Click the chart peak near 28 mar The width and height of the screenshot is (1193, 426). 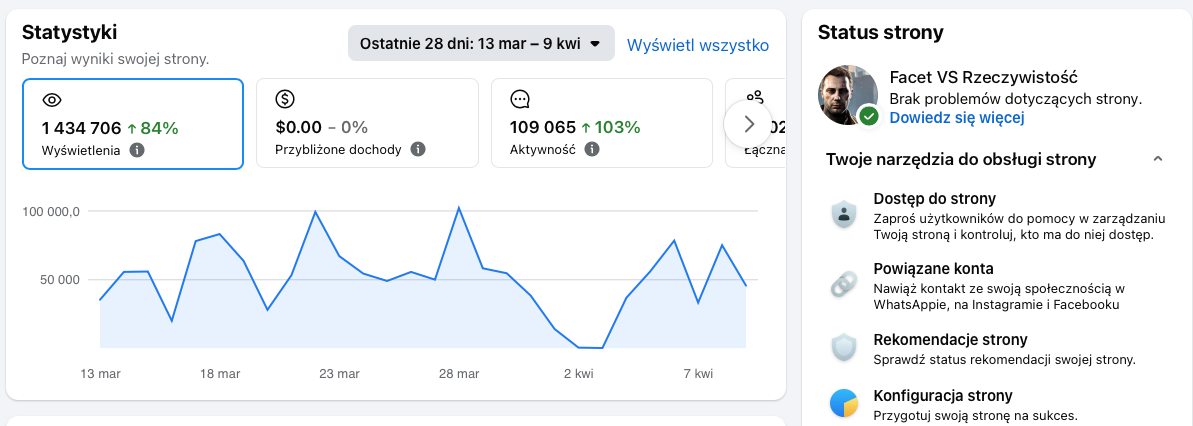[458, 208]
